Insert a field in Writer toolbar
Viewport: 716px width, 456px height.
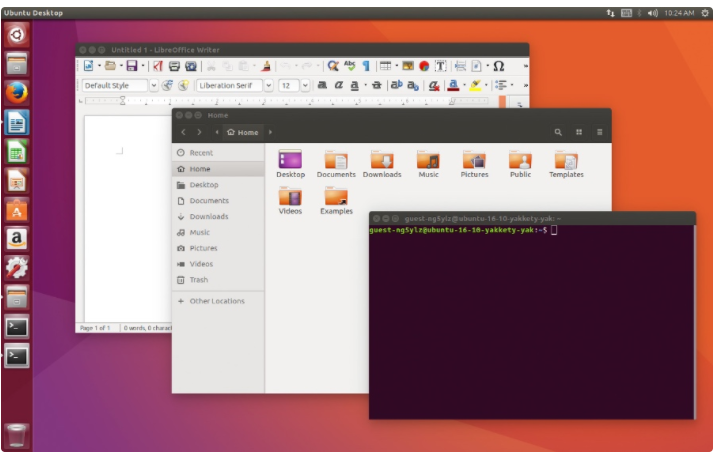point(476,66)
